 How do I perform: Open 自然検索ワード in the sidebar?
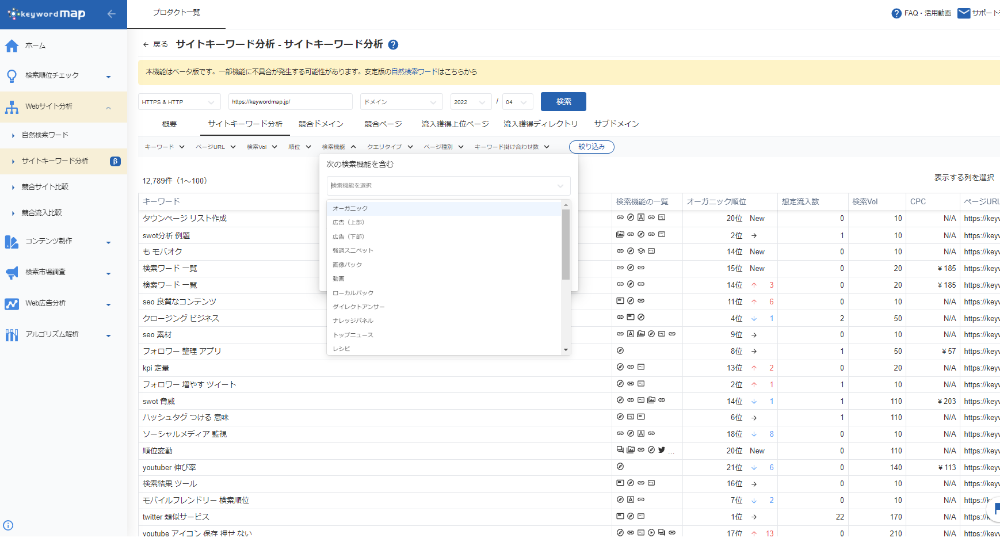coord(45,135)
